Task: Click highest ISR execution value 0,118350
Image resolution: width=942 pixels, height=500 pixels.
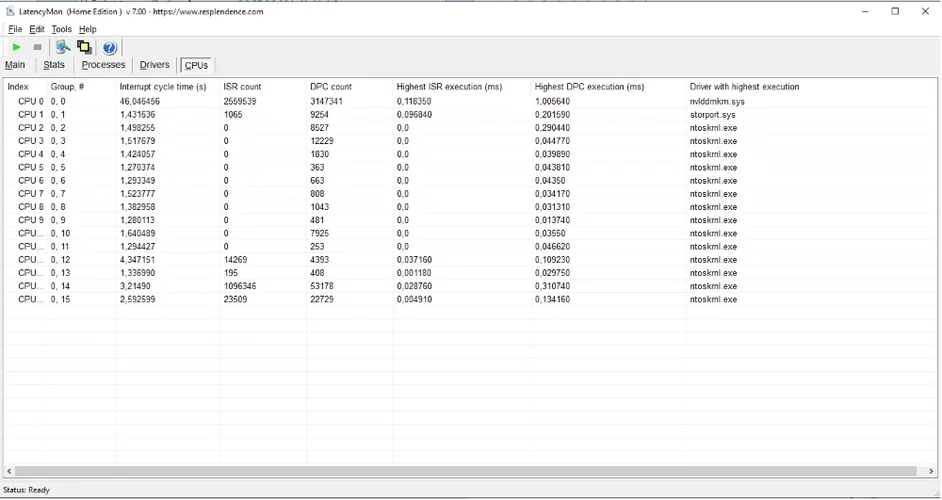Action: tap(414, 102)
